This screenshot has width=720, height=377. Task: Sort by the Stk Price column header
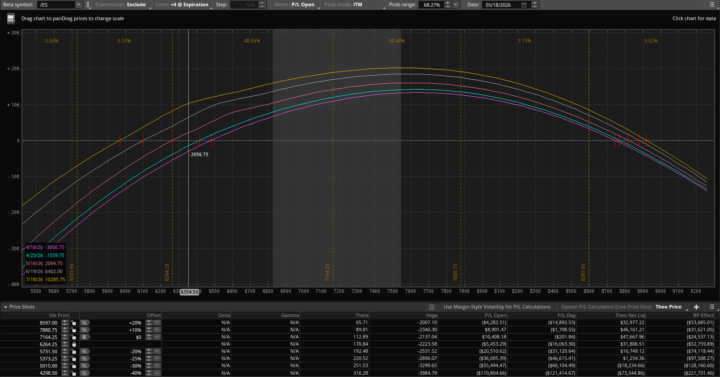pyautogui.click(x=59, y=315)
